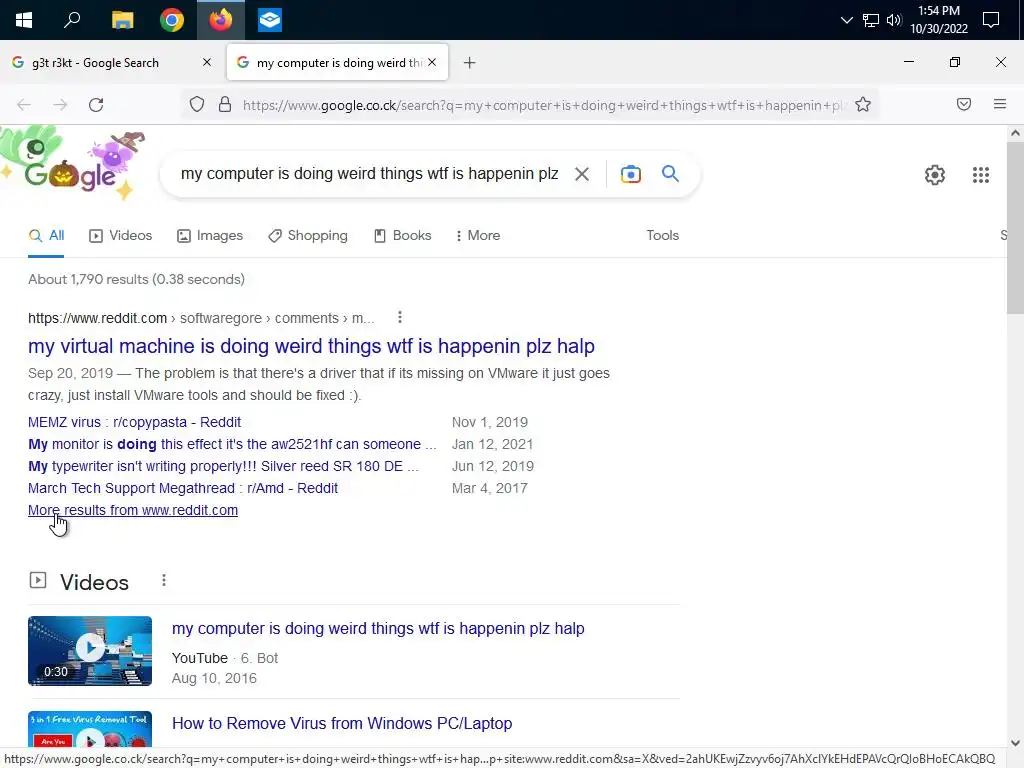Go back to the previous page
1024x768 pixels.
pos(24,104)
